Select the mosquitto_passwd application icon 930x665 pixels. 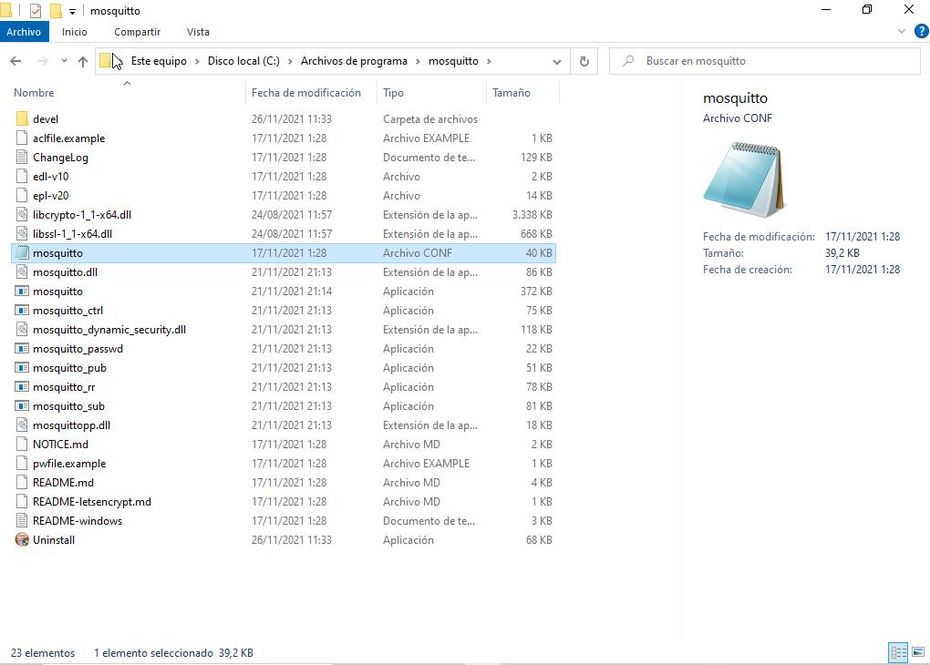[22, 349]
